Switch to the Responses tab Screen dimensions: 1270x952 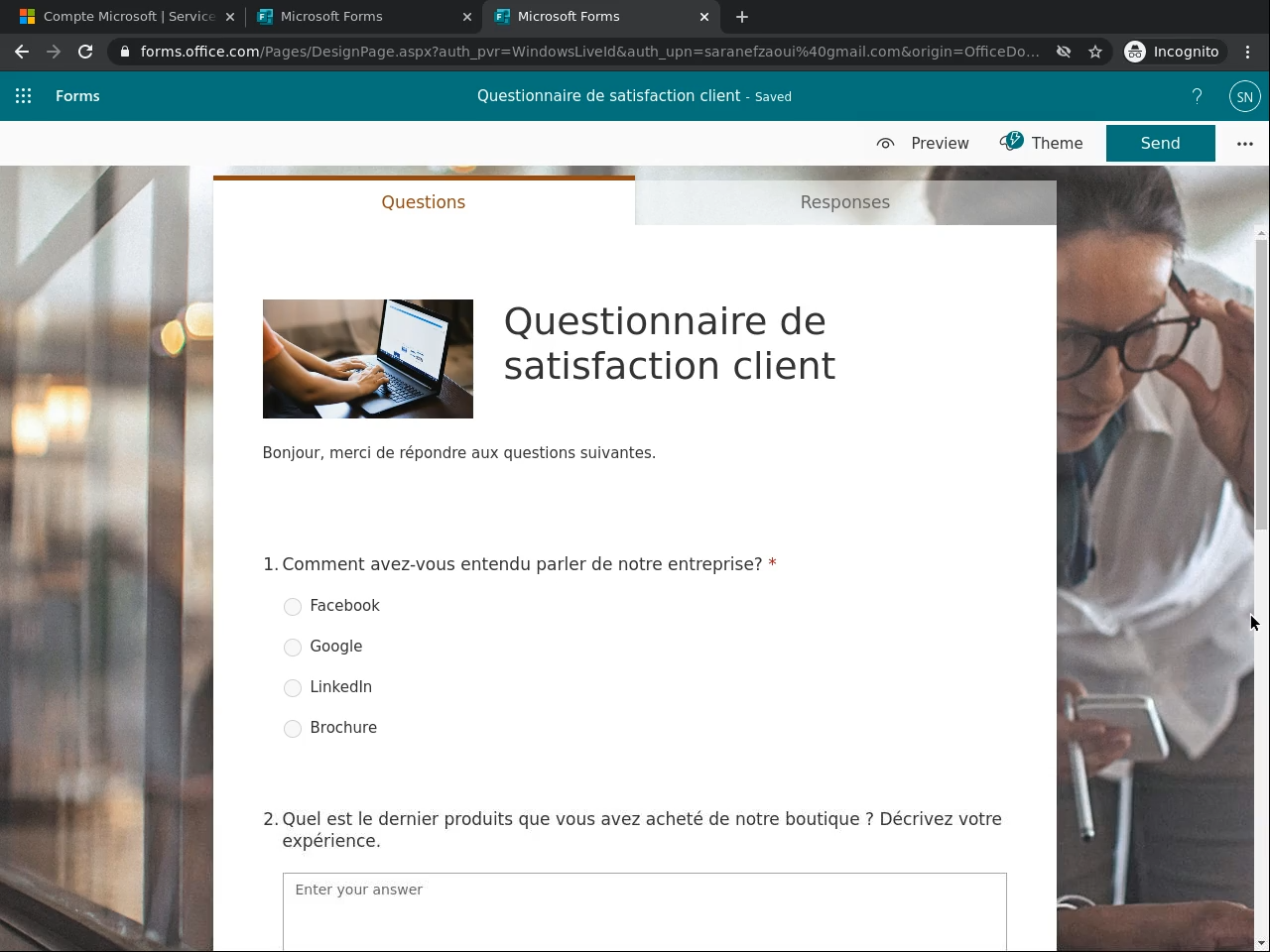pyautogui.click(x=845, y=202)
